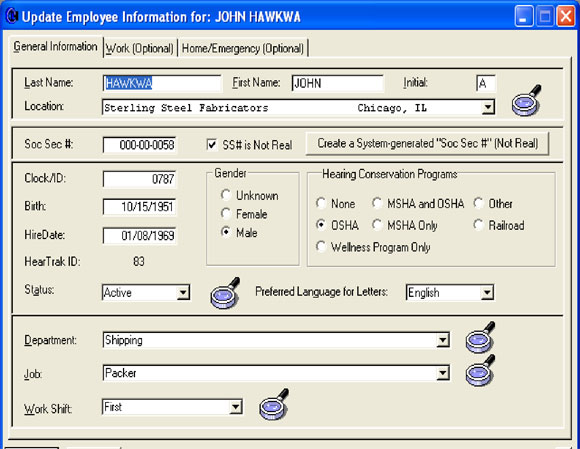Expand the Work Shift dropdown

236,407
